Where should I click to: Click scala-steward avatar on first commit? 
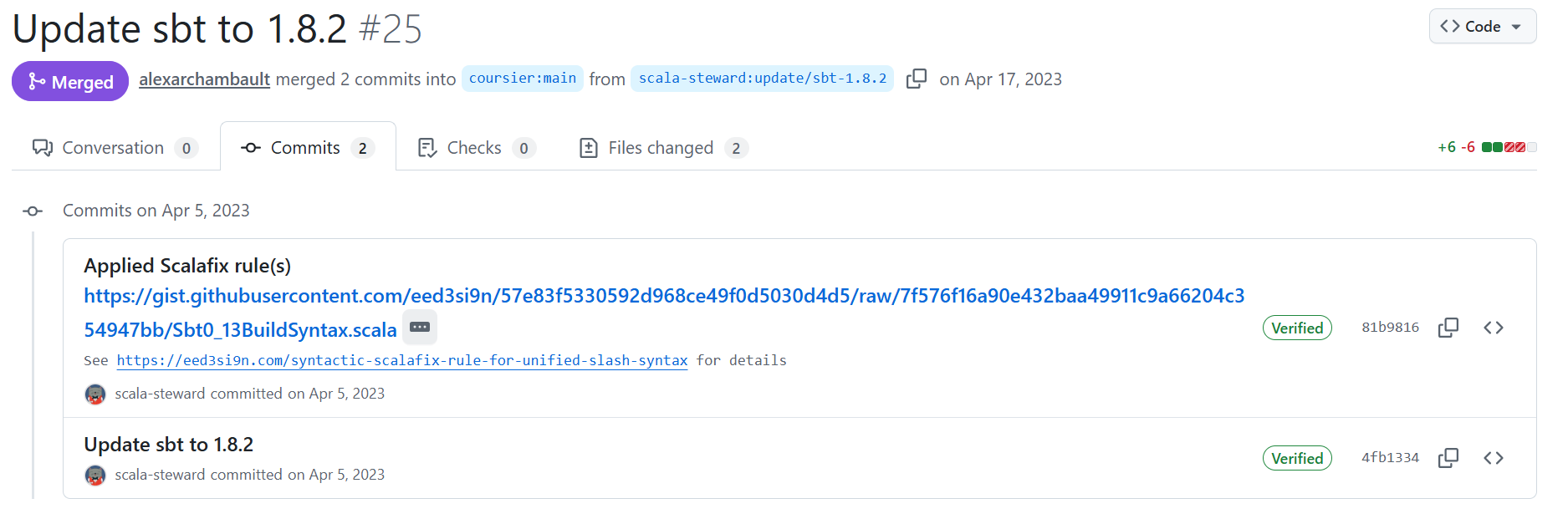click(95, 394)
